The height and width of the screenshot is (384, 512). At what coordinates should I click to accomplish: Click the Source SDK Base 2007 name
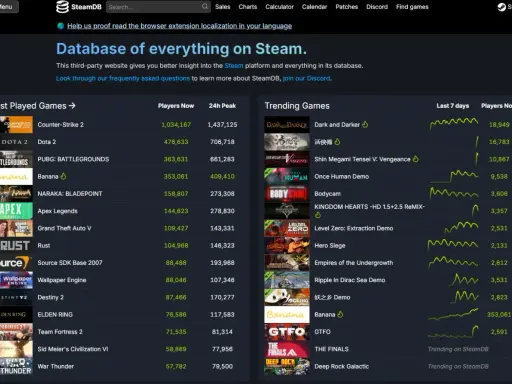[x=70, y=263]
